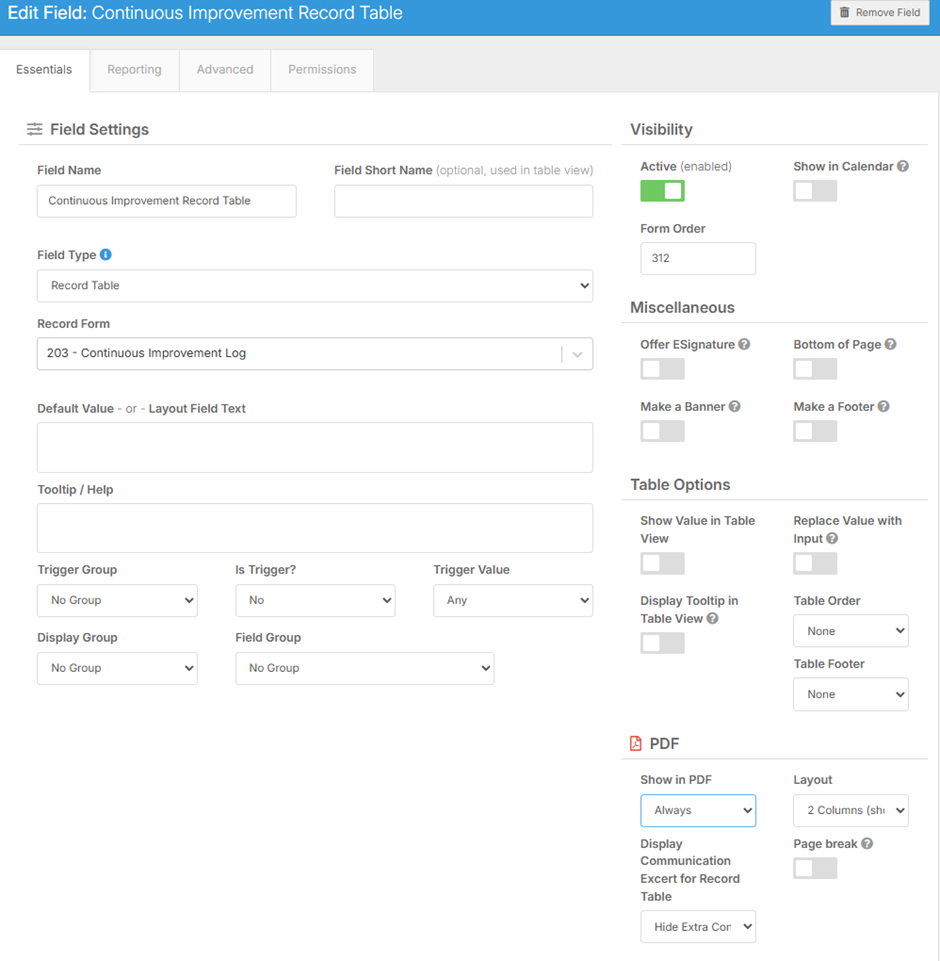Click help icon next to Make a Footer

[x=883, y=407]
